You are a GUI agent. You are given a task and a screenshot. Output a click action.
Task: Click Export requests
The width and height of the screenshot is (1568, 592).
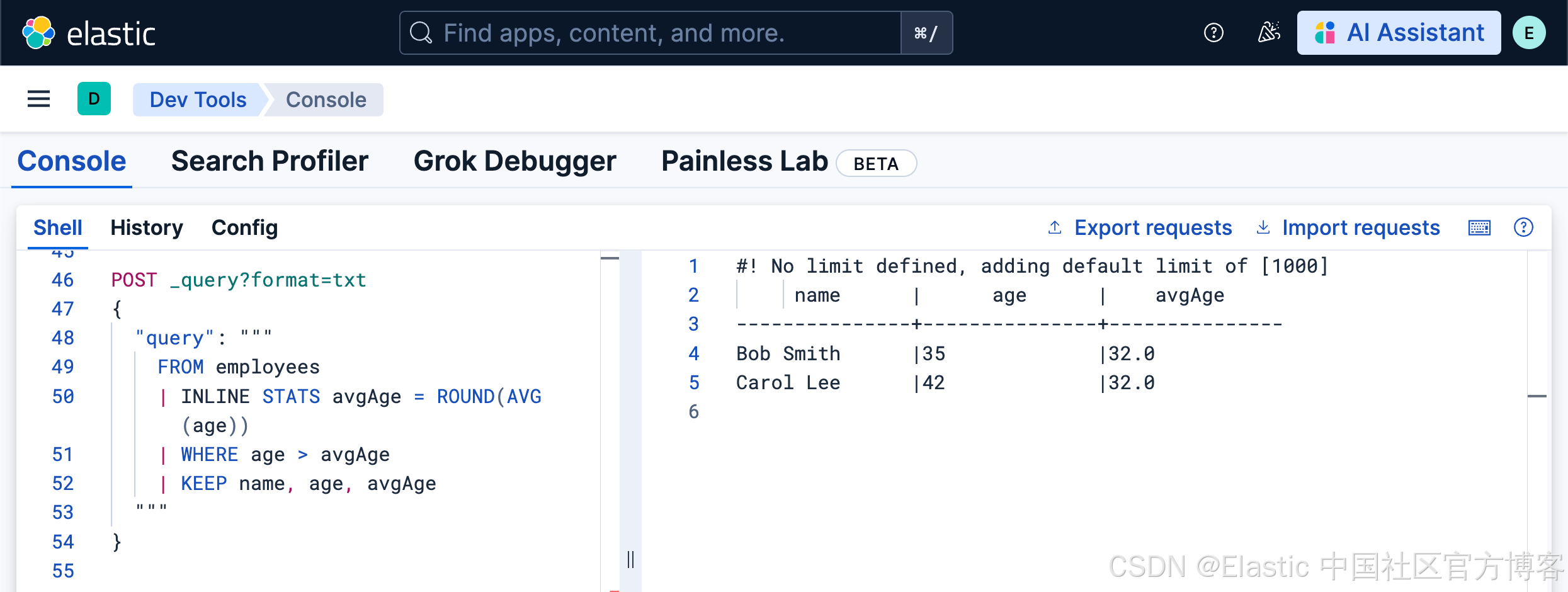pos(1140,227)
